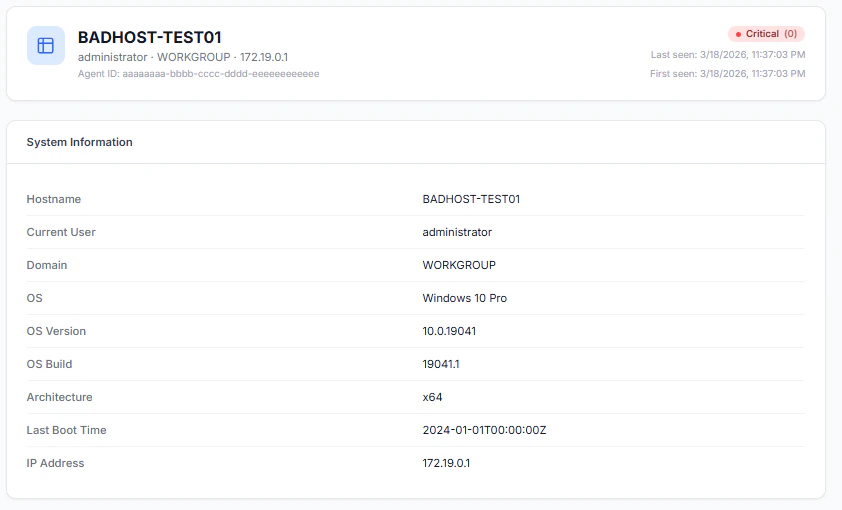Image resolution: width=842 pixels, height=510 pixels.
Task: Select the Current User value administrator
Action: click(x=457, y=232)
